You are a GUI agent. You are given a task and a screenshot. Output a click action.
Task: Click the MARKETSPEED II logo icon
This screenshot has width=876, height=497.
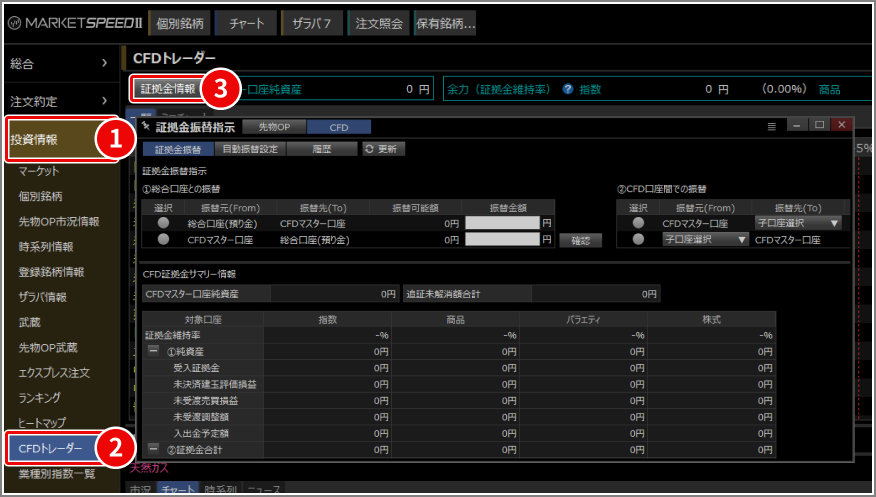(15, 23)
